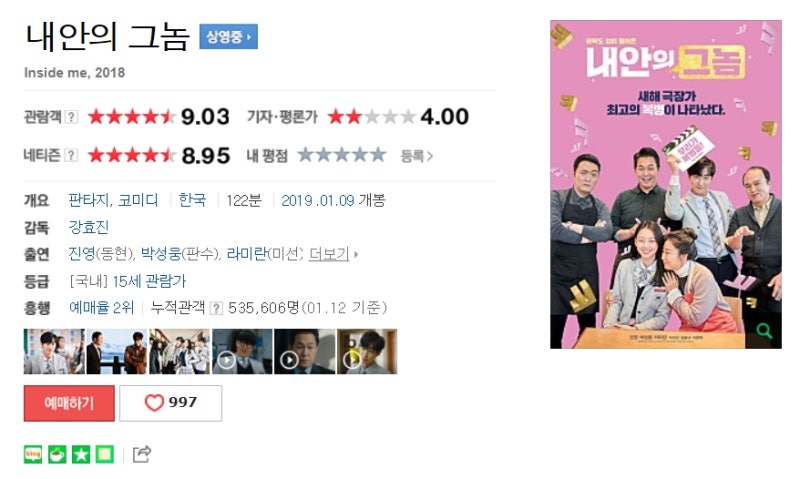Viewport: 800px width, 479px height.
Task: Click the 관람객 help question-mark icon
Action: 72,117
